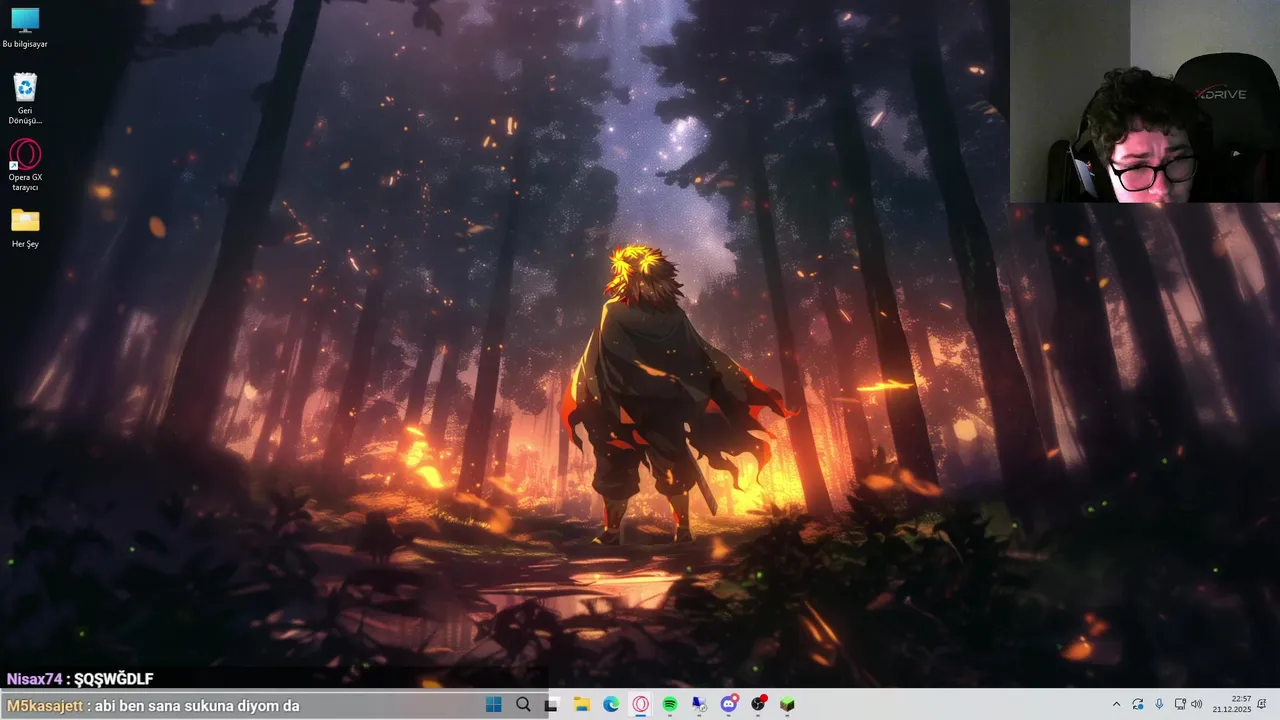Open the volume speaker tray icon

click(x=1197, y=704)
